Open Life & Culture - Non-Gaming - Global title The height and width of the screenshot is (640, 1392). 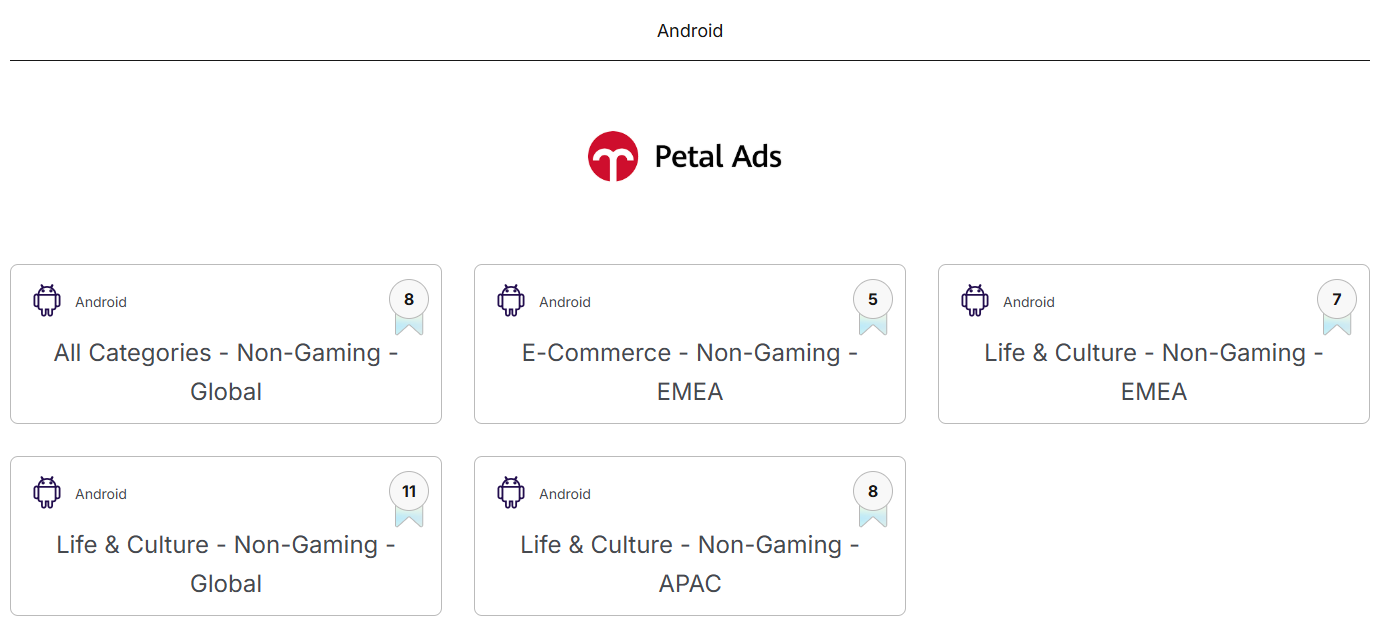(x=226, y=564)
